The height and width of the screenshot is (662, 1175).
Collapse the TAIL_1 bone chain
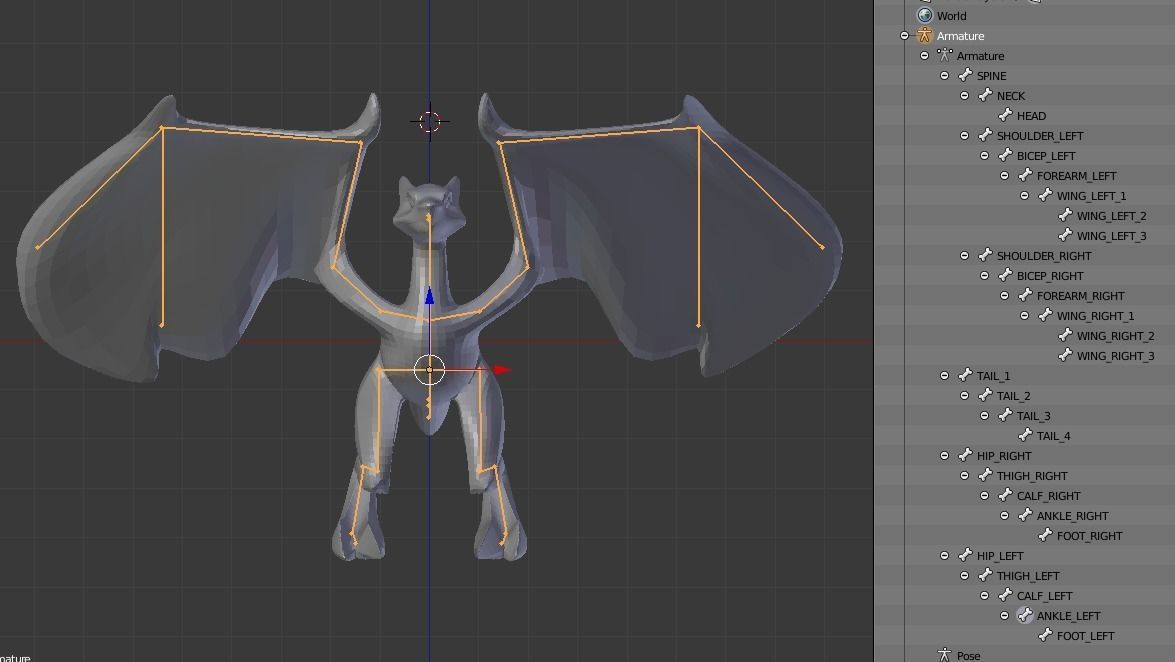(945, 376)
